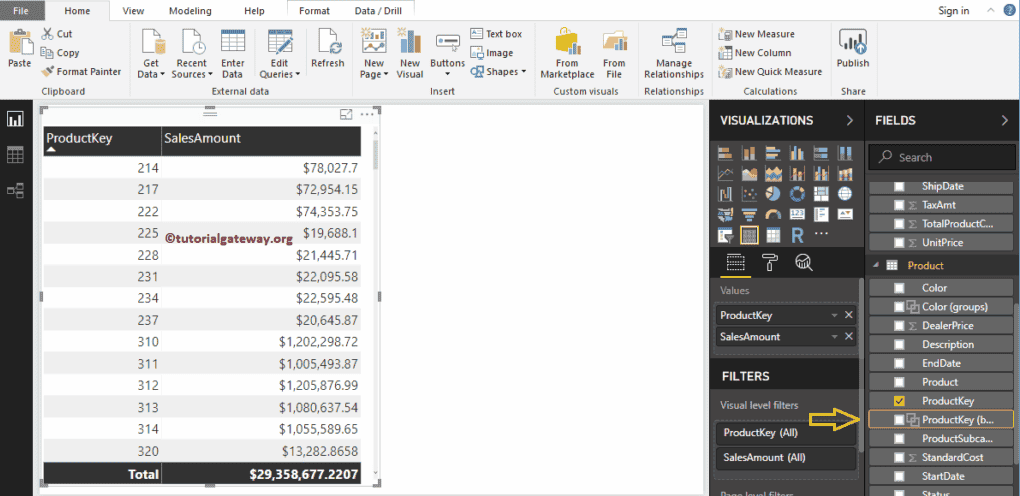Open the Get Data dropdown
Screen dimensions: 1020x496
151,55
